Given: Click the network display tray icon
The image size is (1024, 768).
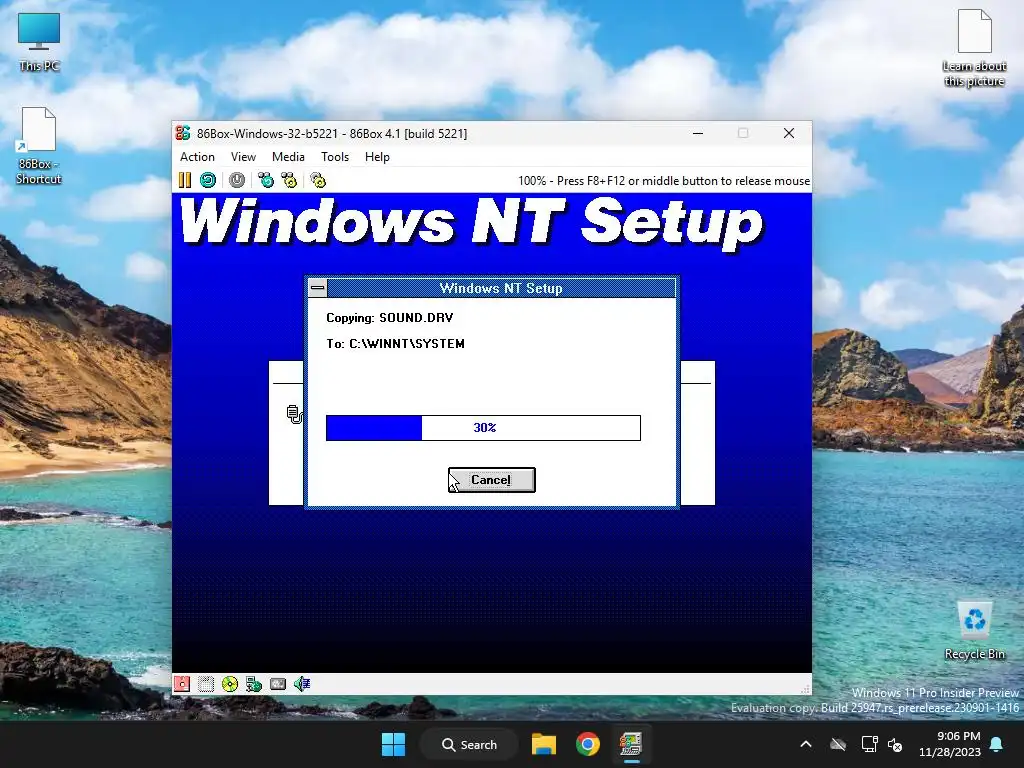Looking at the screenshot, I should point(869,744).
